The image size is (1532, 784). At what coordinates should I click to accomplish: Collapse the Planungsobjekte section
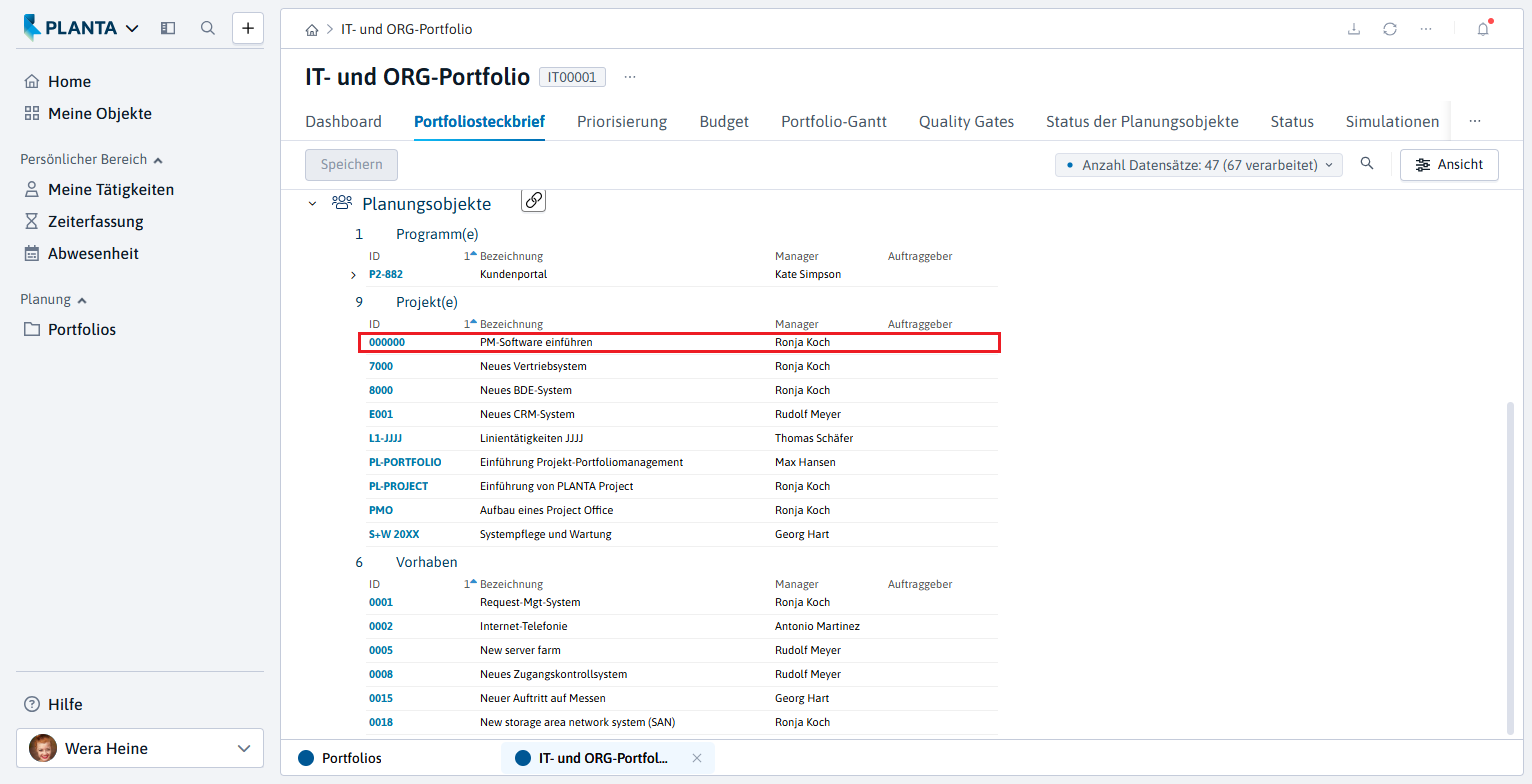[x=313, y=203]
